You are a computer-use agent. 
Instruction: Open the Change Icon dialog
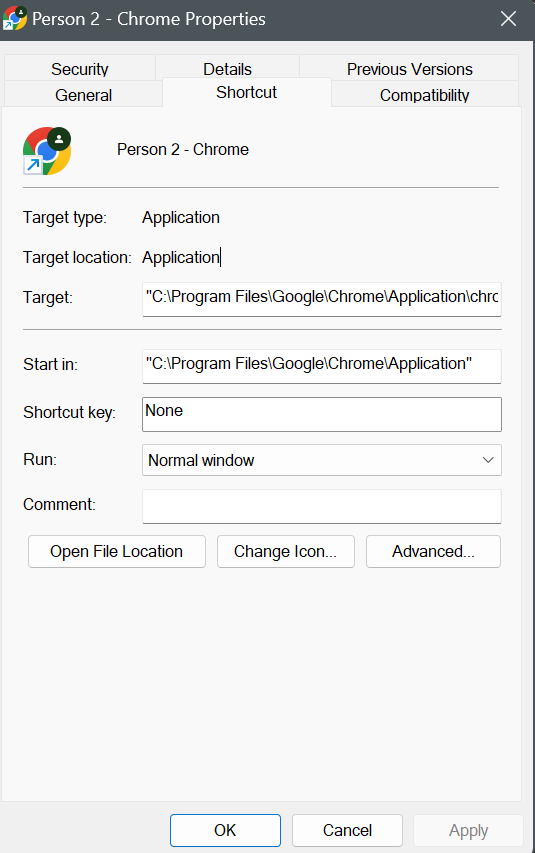(x=286, y=552)
